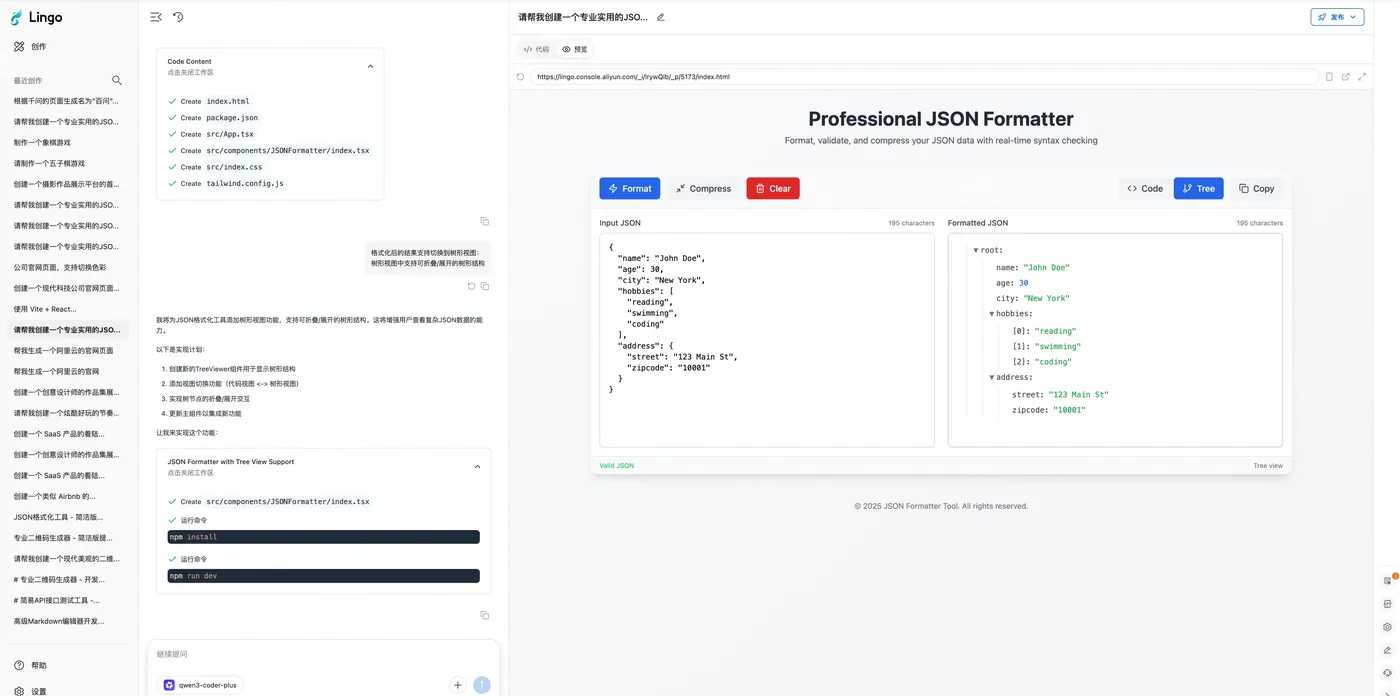Open the 创建一个类似 Airbnb conversation
This screenshot has width=1400, height=696.
point(55,496)
